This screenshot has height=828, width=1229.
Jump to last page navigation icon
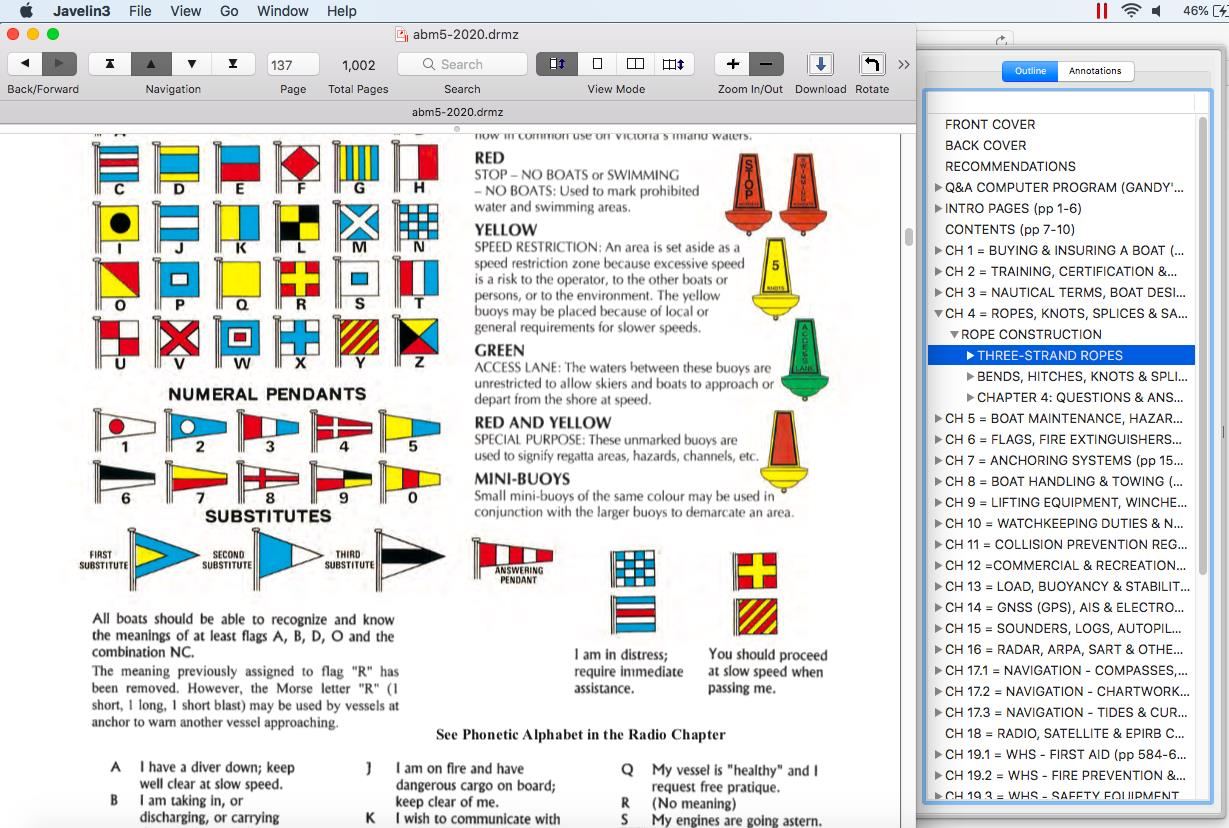pos(232,64)
